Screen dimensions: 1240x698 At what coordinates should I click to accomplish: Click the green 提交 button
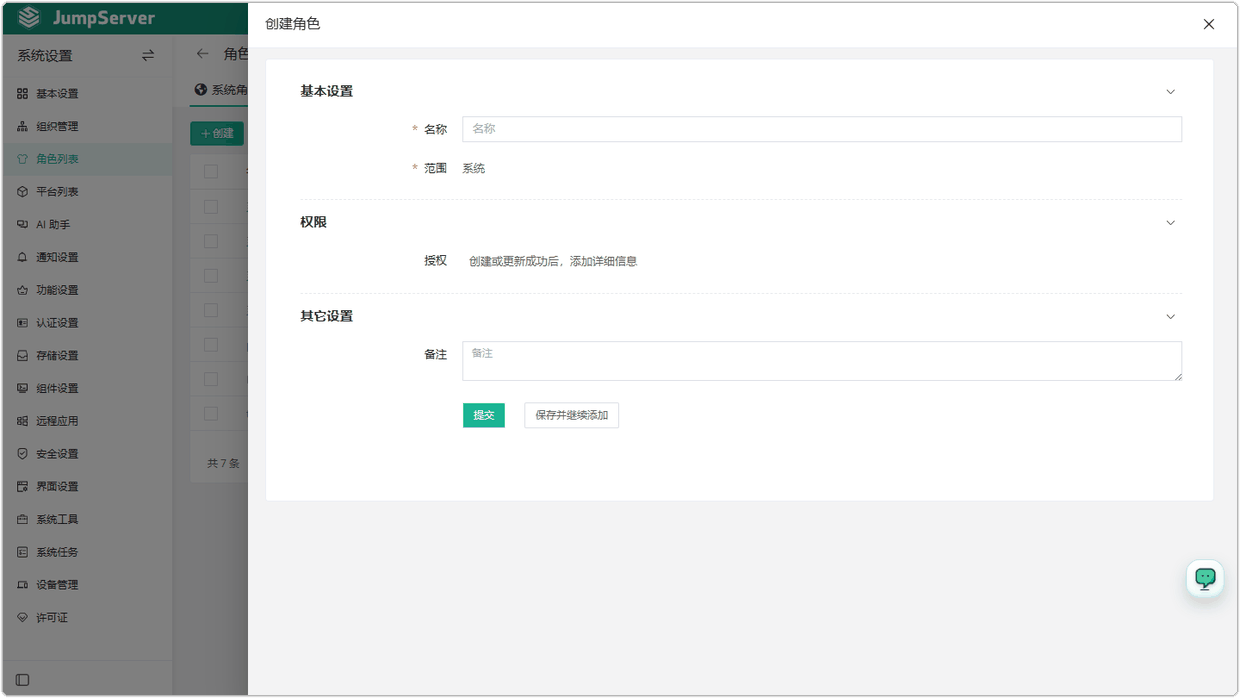(x=484, y=415)
